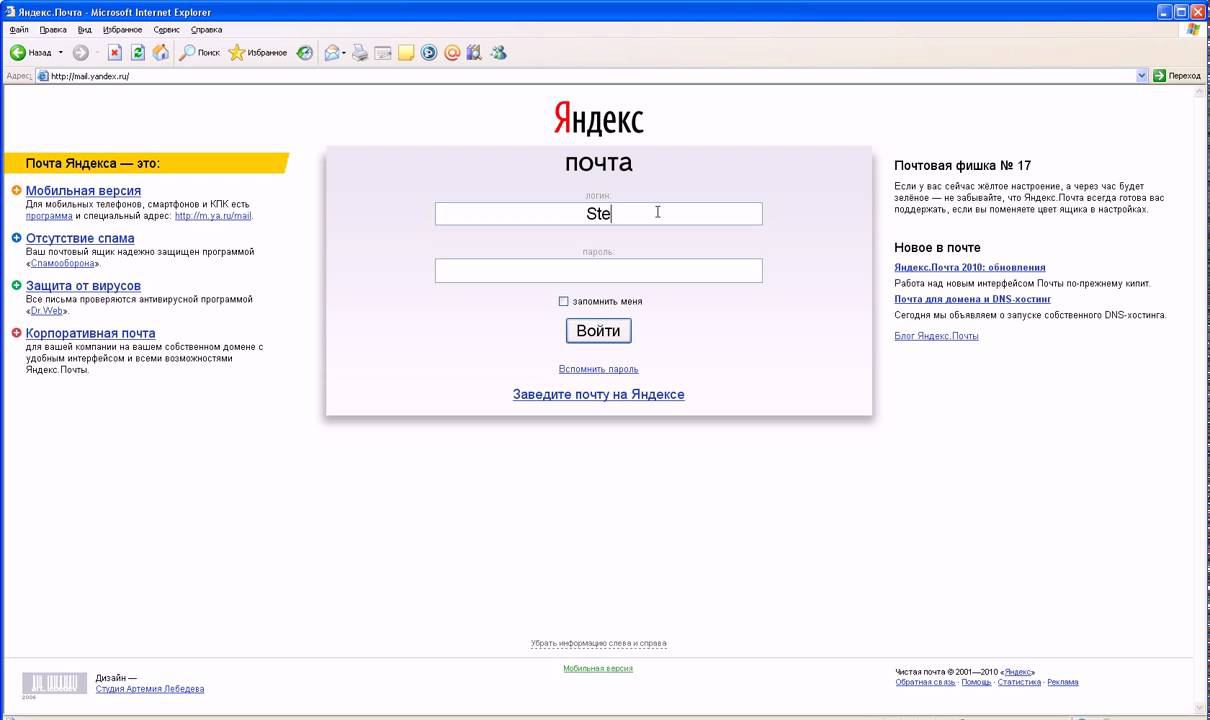The width and height of the screenshot is (1210, 720).
Task: Click the логин input field
Action: pyautogui.click(x=598, y=213)
